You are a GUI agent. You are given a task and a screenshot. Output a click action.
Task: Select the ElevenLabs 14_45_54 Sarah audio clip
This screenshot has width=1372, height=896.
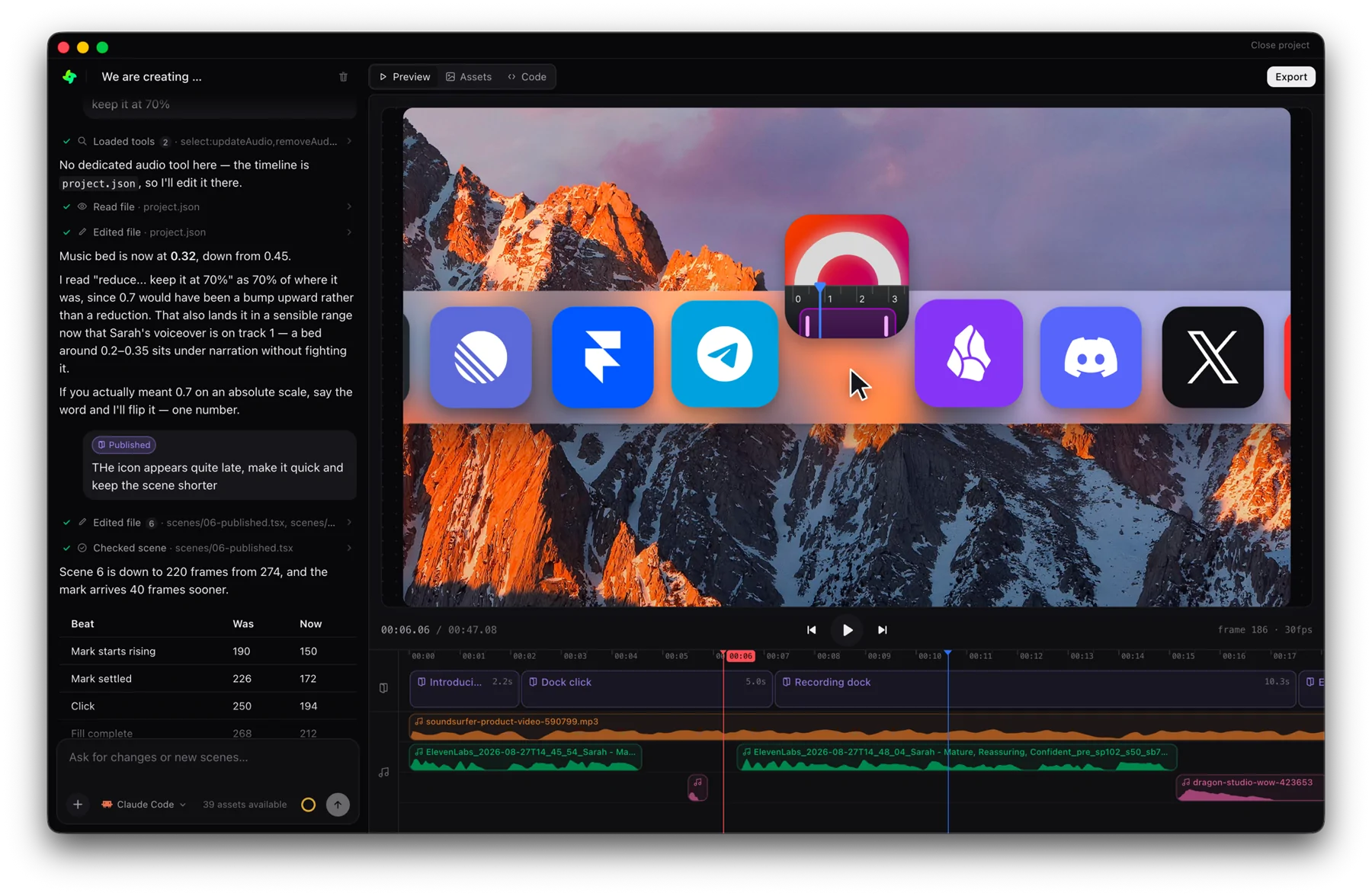coord(525,758)
